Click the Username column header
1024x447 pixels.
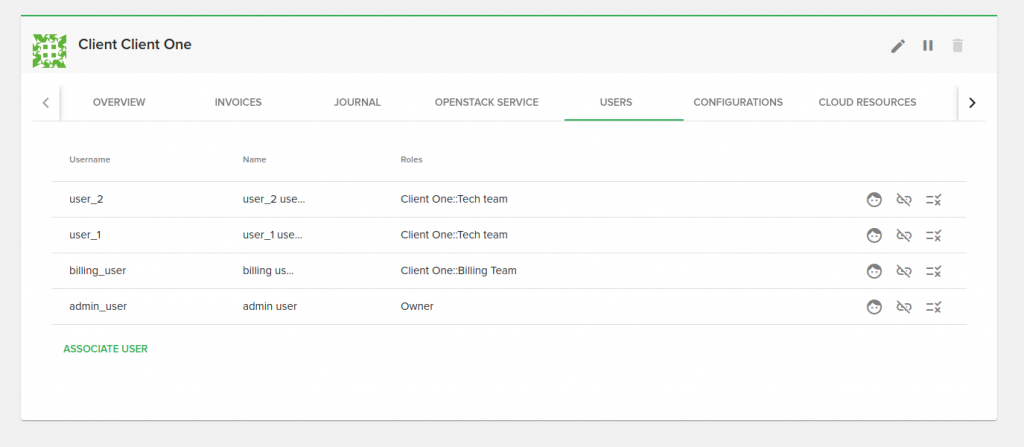(x=89, y=159)
